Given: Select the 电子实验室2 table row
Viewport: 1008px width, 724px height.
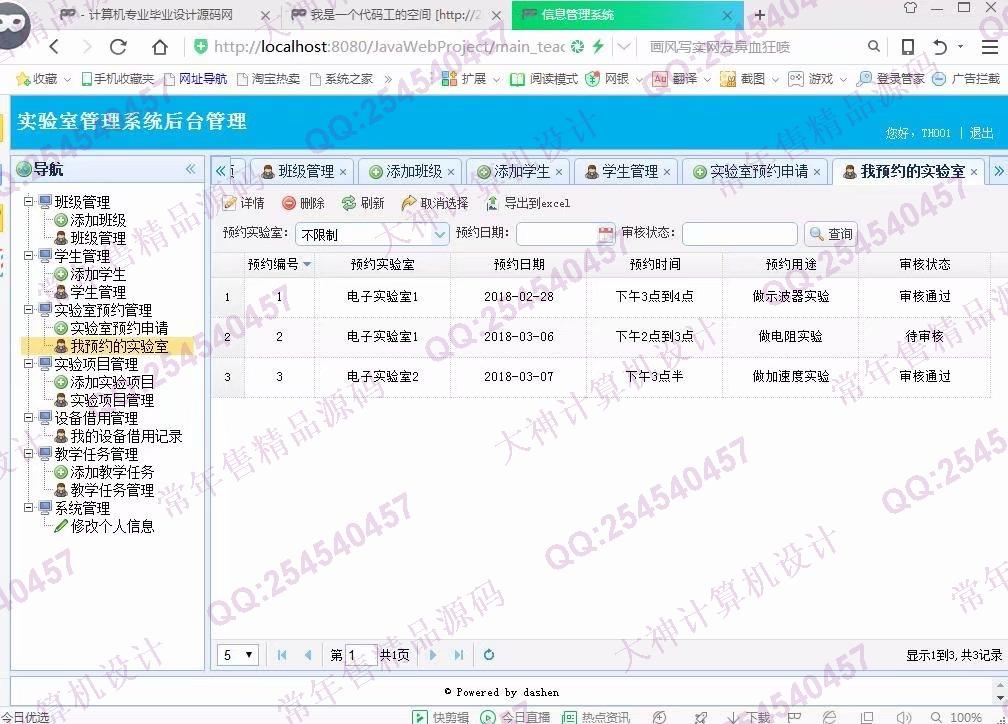Looking at the screenshot, I should (600, 376).
